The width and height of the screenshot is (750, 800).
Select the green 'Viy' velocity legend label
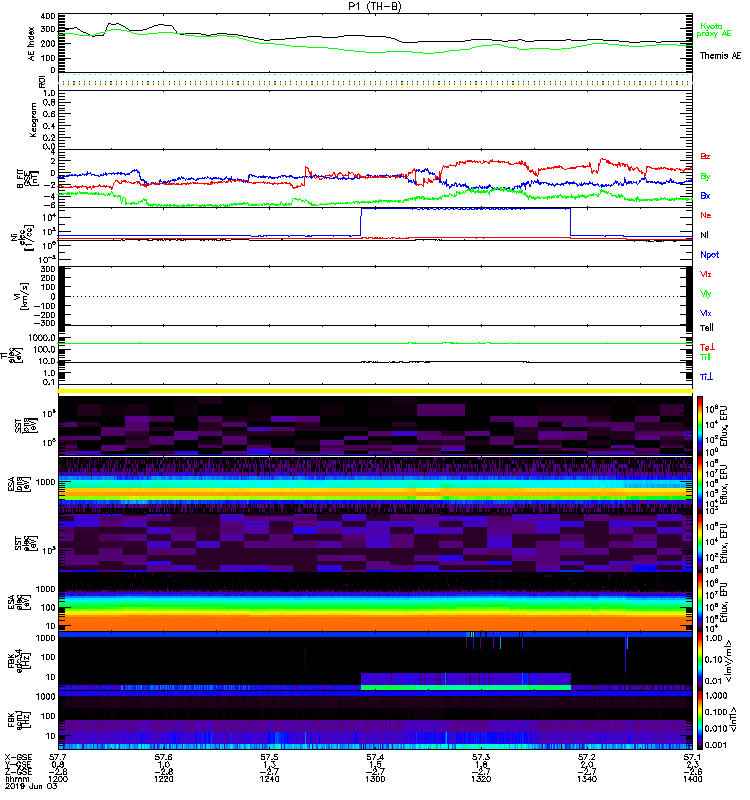coord(705,294)
